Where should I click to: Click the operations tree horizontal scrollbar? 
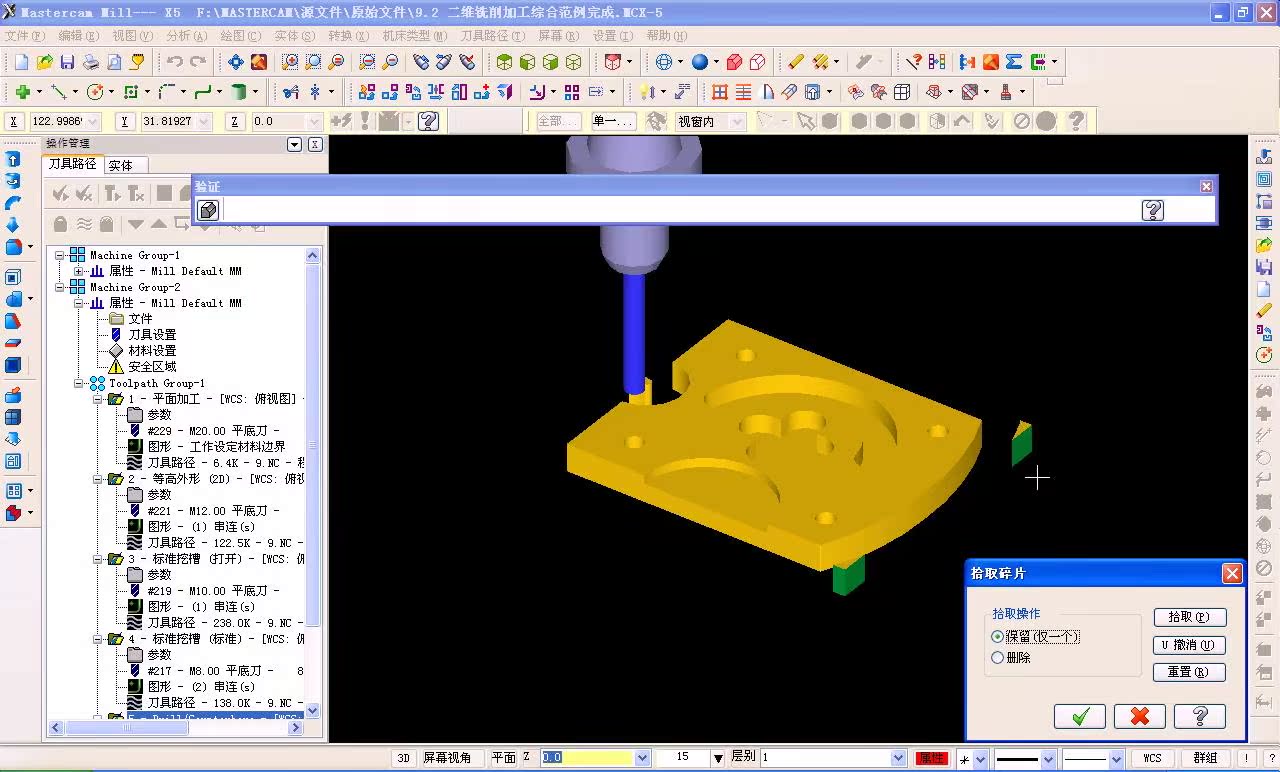click(176, 728)
